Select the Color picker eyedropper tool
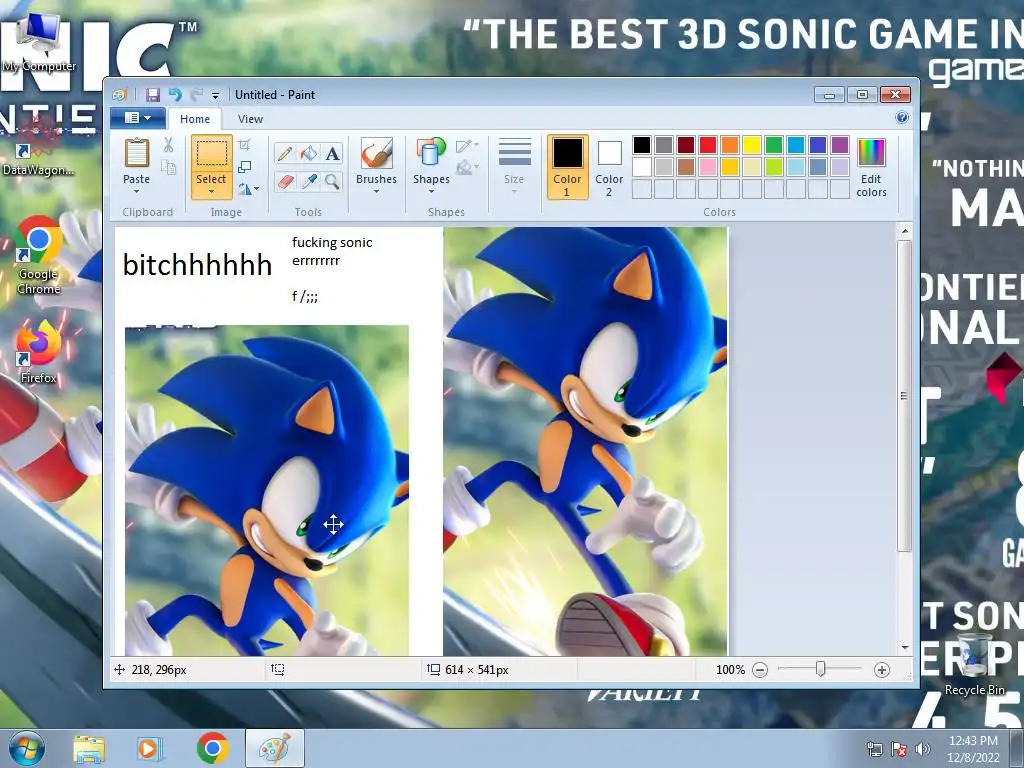 click(308, 182)
